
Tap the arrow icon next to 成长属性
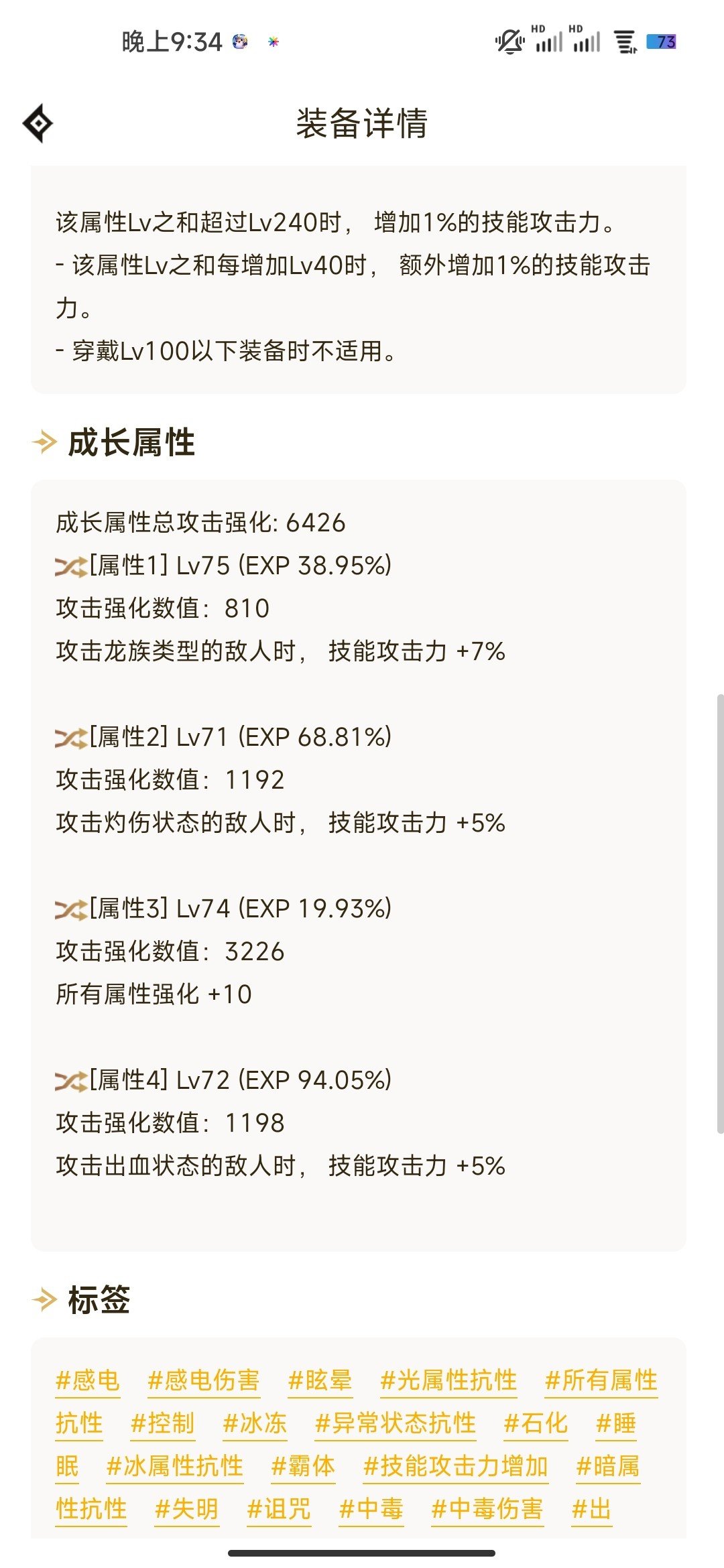44,442
